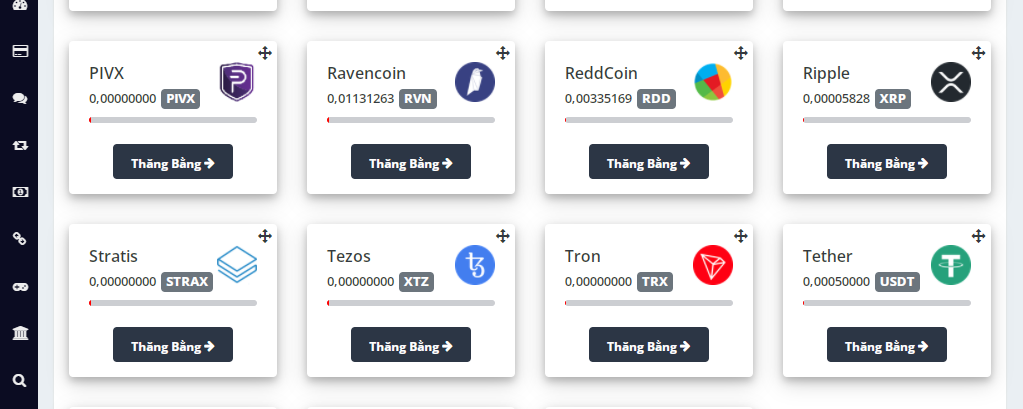Click the Tron coin logo
The width and height of the screenshot is (1023, 409).
[x=713, y=265]
